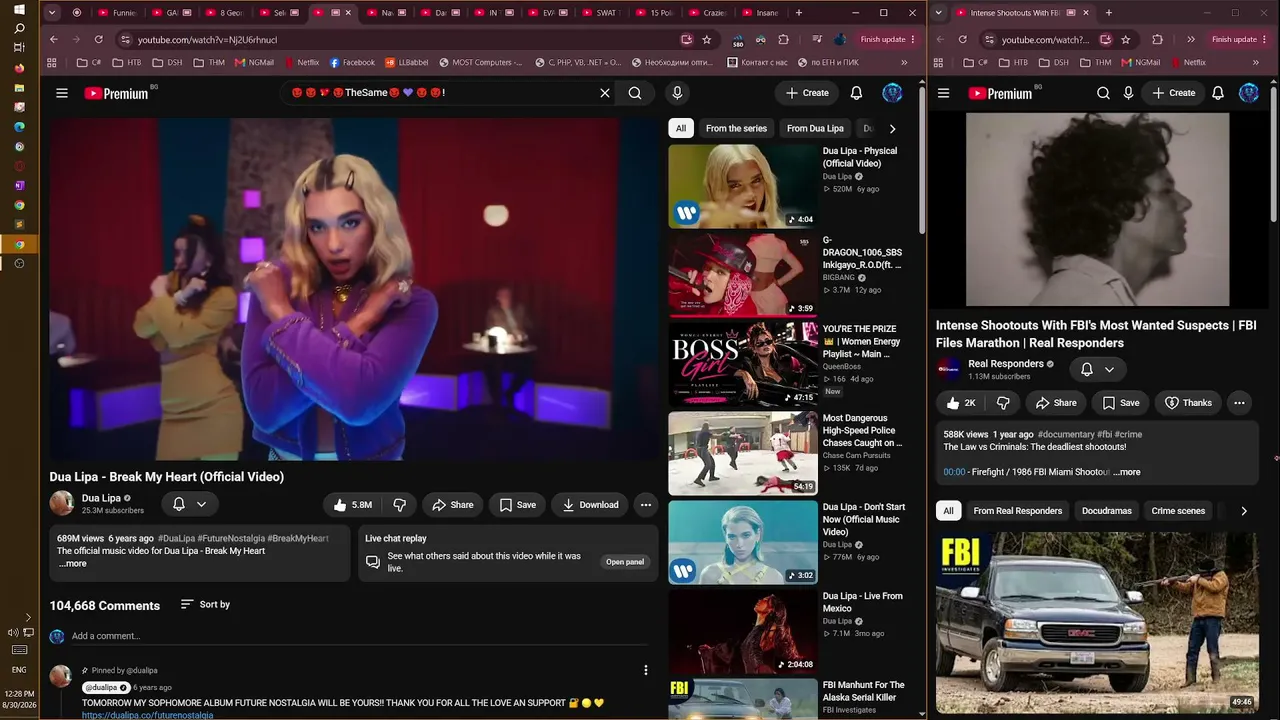Image resolution: width=1280 pixels, height=720 pixels.
Task: Show more filter chips in right window
Action: (x=1243, y=511)
